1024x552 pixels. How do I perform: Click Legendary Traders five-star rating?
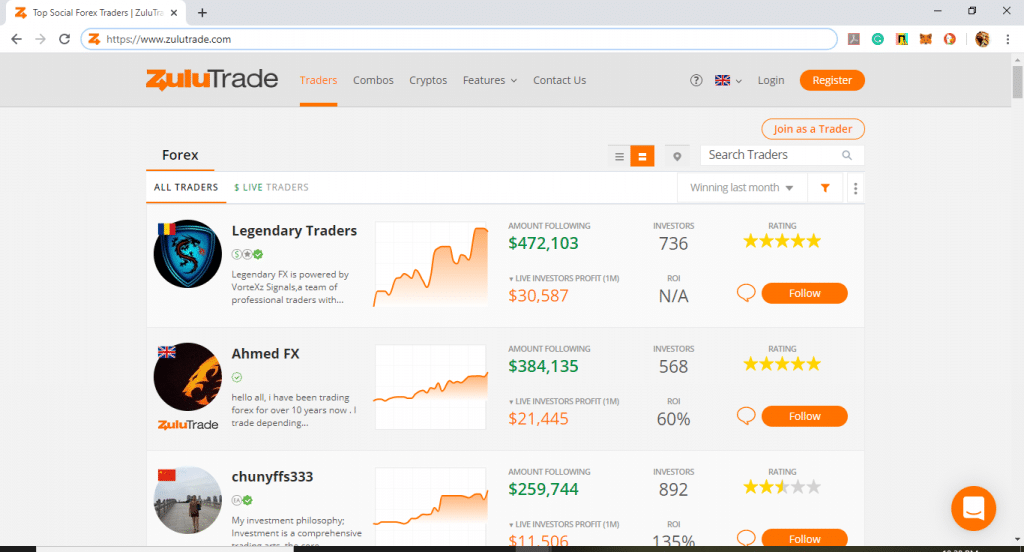(x=782, y=241)
